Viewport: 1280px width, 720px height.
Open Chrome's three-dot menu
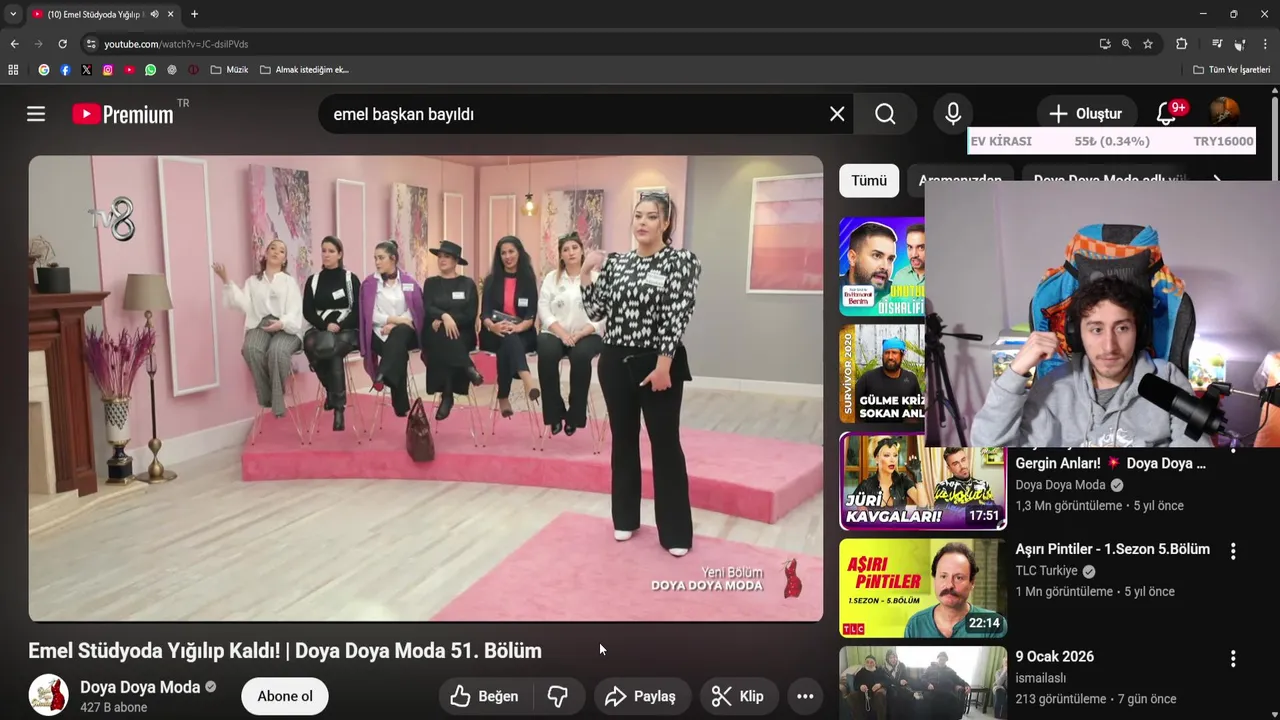pyautogui.click(x=1266, y=44)
